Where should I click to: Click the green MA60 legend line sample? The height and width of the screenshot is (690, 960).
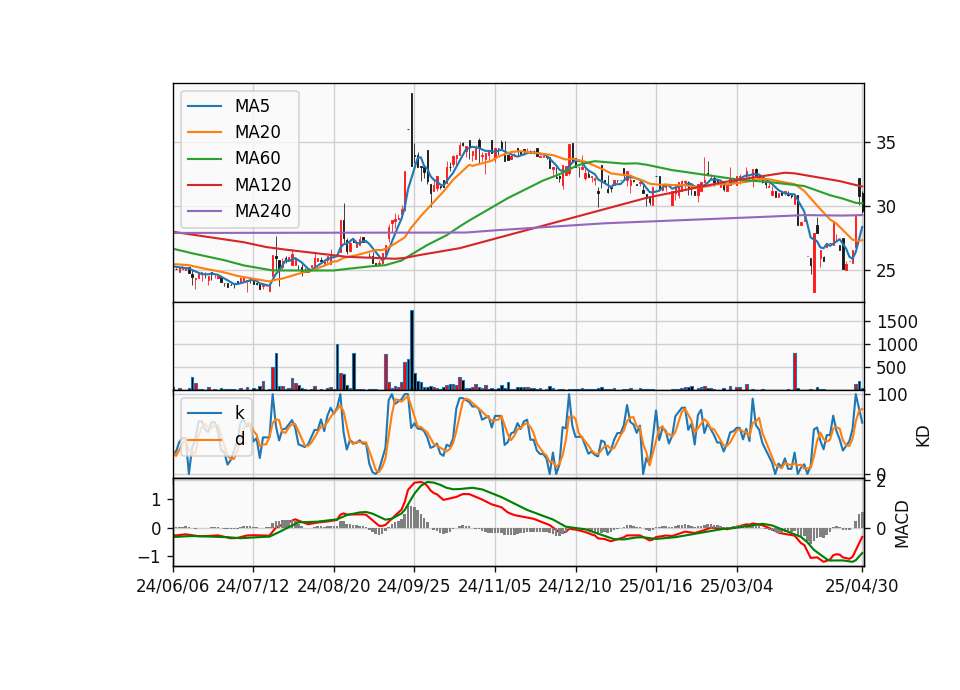click(x=204, y=159)
